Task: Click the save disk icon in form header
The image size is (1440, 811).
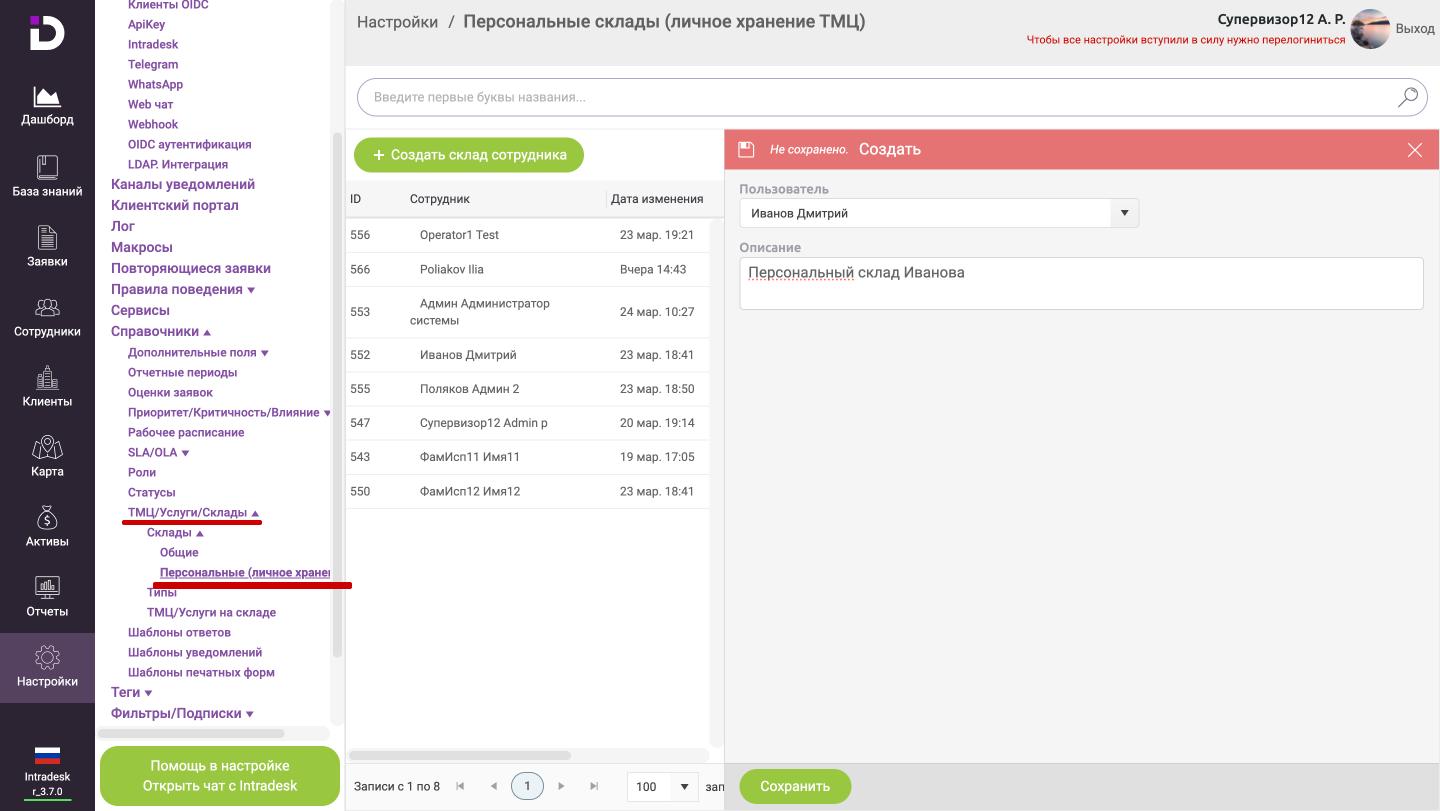Action: pos(745,149)
